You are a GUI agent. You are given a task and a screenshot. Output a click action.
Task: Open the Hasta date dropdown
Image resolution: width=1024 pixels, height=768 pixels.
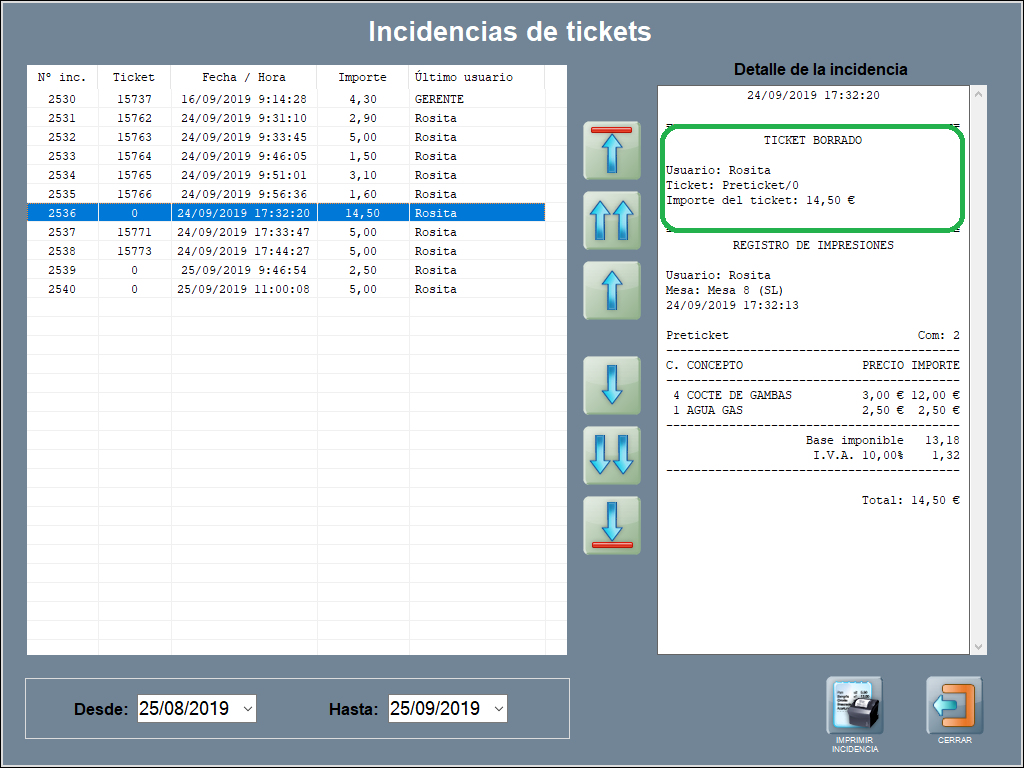point(498,709)
